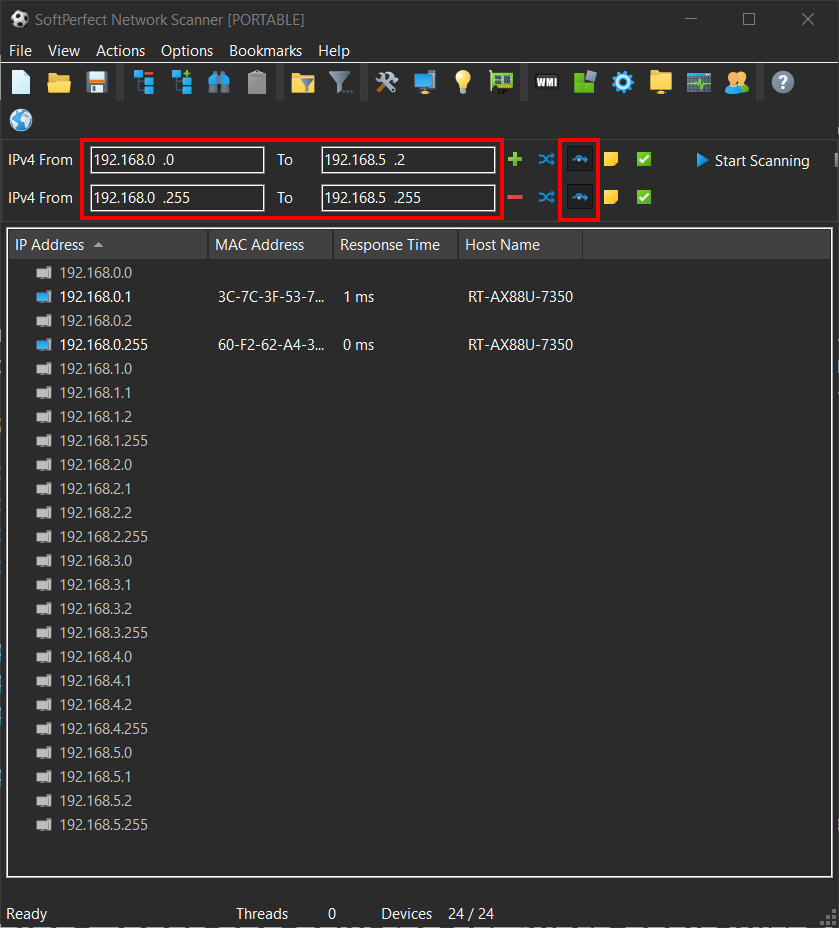Click the globe internet icon
This screenshot has height=928, width=839.
tap(21, 120)
